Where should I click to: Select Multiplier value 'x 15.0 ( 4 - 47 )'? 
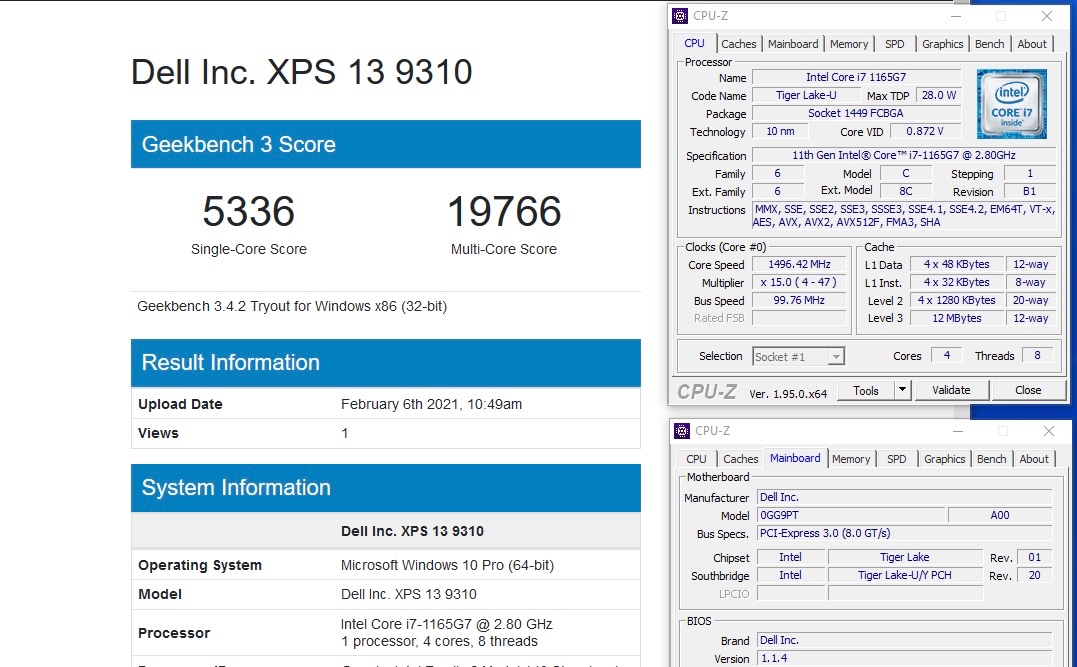click(x=800, y=282)
